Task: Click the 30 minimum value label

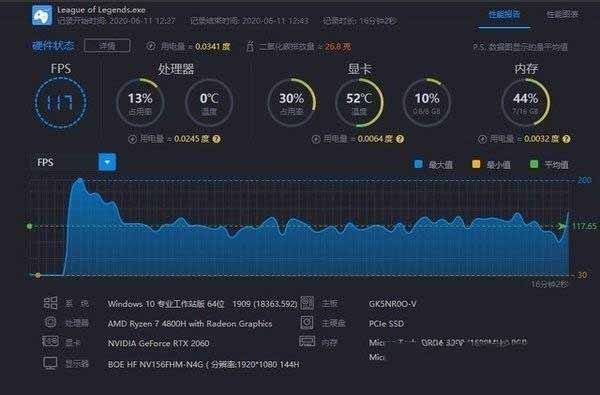Action: pos(582,275)
